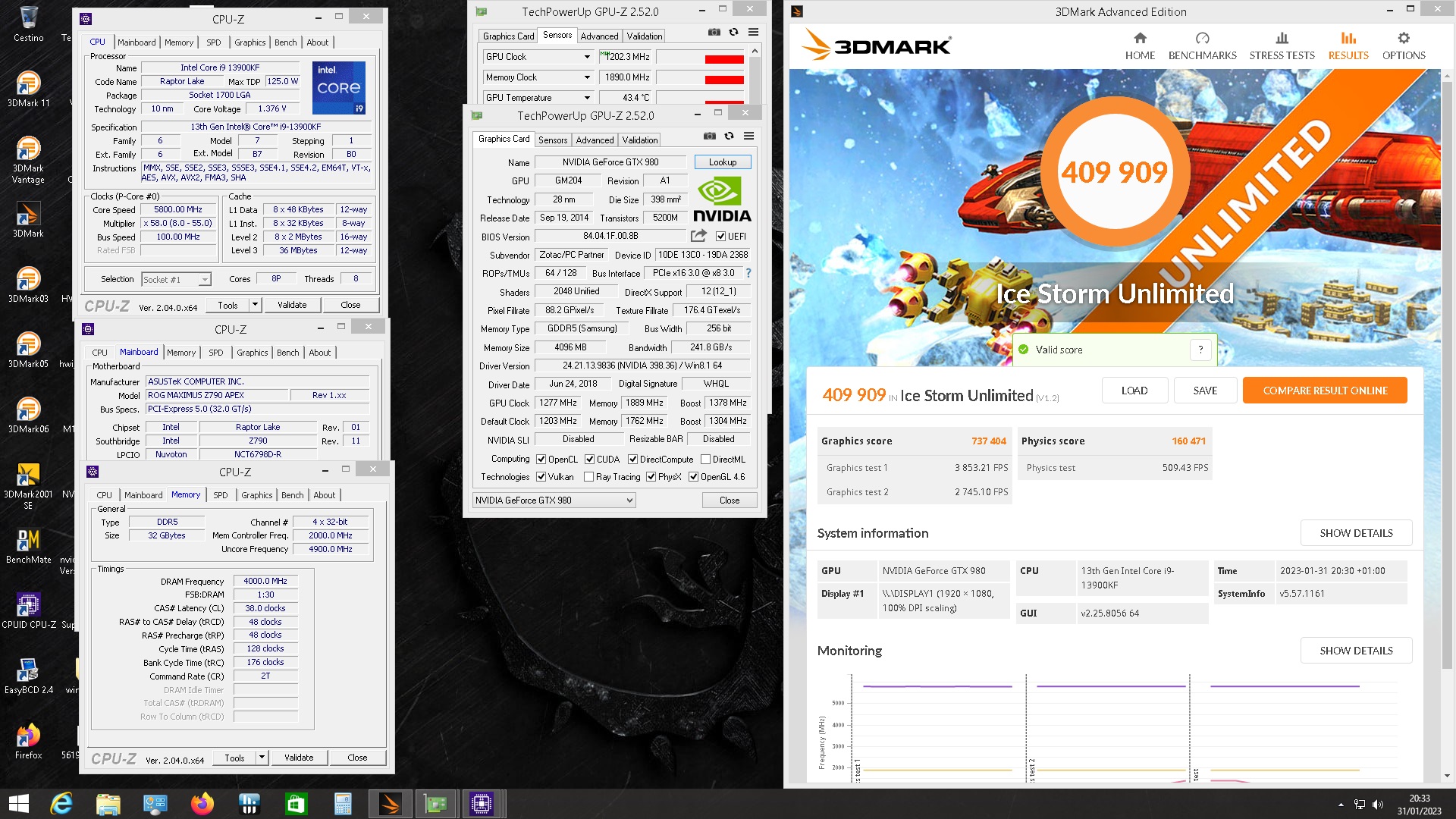Image resolution: width=1456 pixels, height=819 pixels.
Task: Open the 3DMark06 desktop shortcut
Action: 28,415
